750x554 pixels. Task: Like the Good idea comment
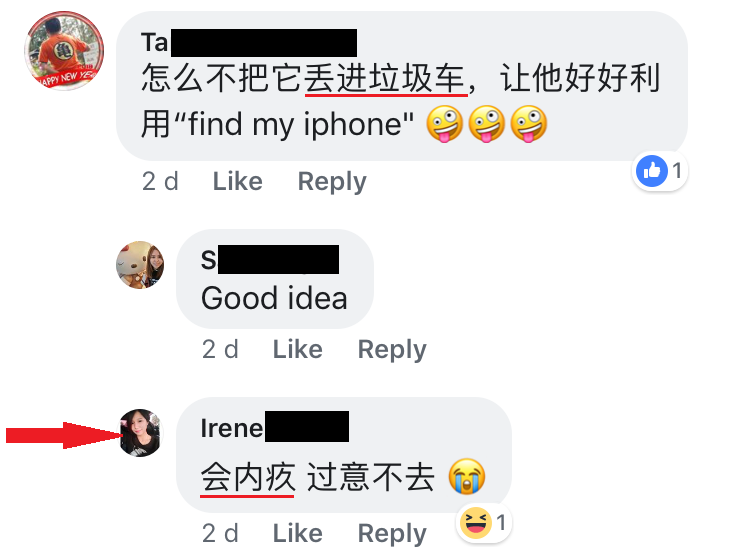298,349
